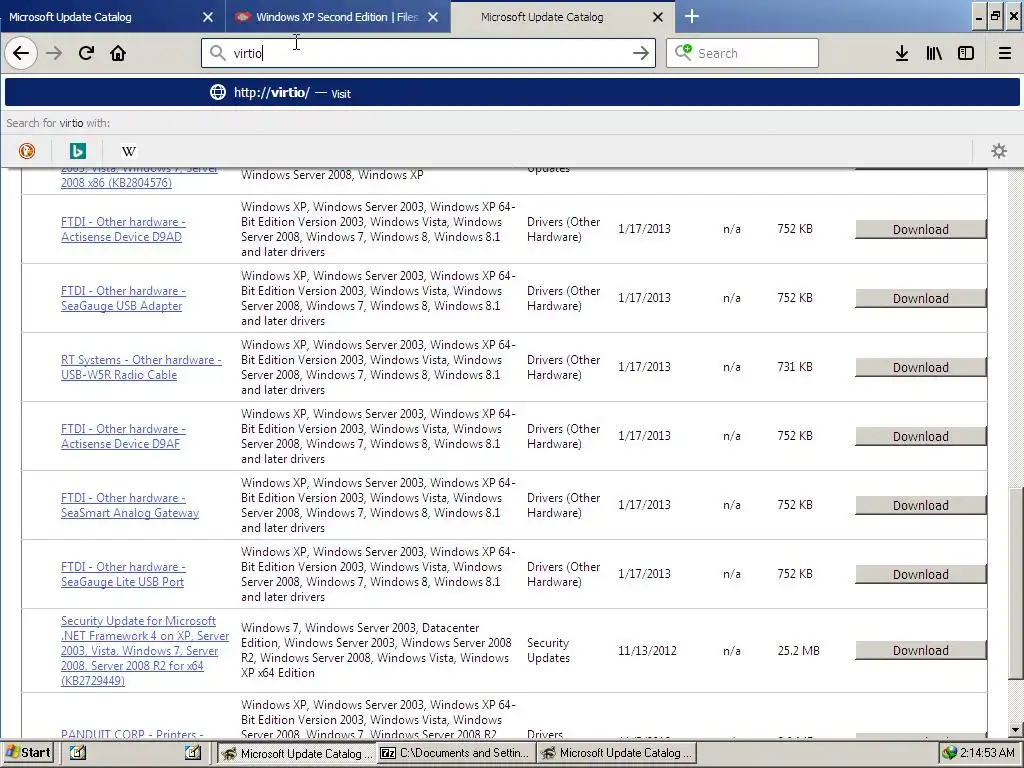Click the forward navigation arrow

coord(54,53)
